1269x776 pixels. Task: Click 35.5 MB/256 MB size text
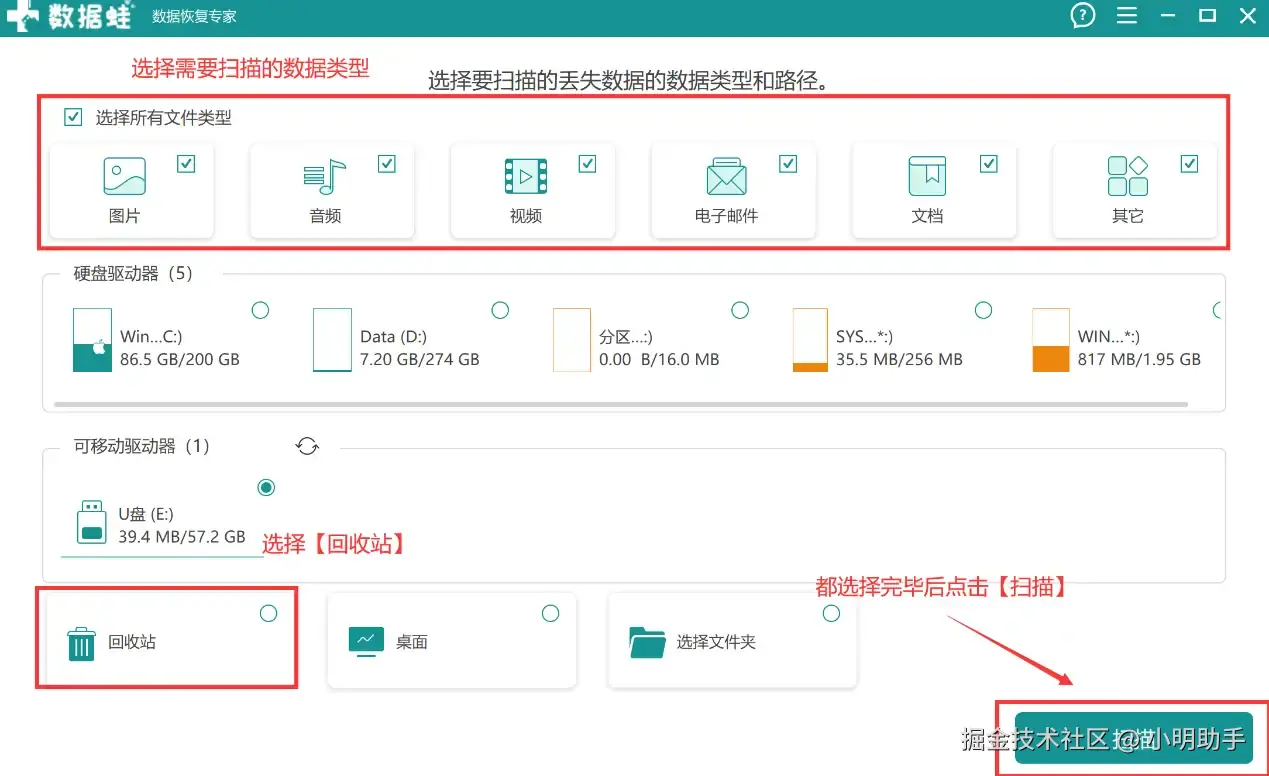[x=899, y=359]
